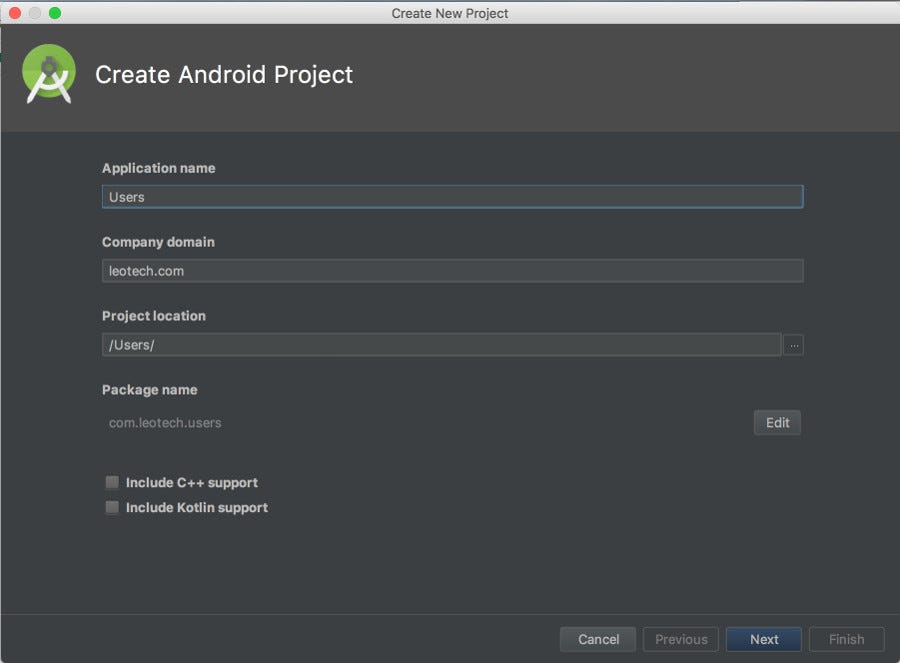Click the com.leotech.users package name text

point(165,423)
